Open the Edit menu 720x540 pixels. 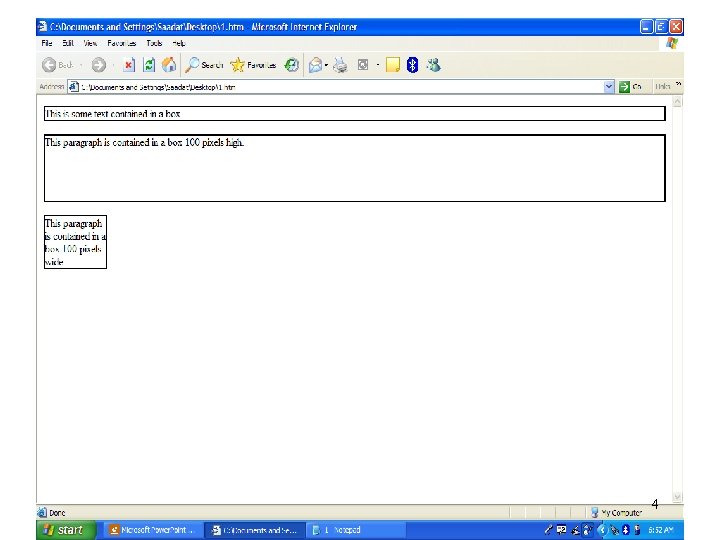tap(68, 43)
